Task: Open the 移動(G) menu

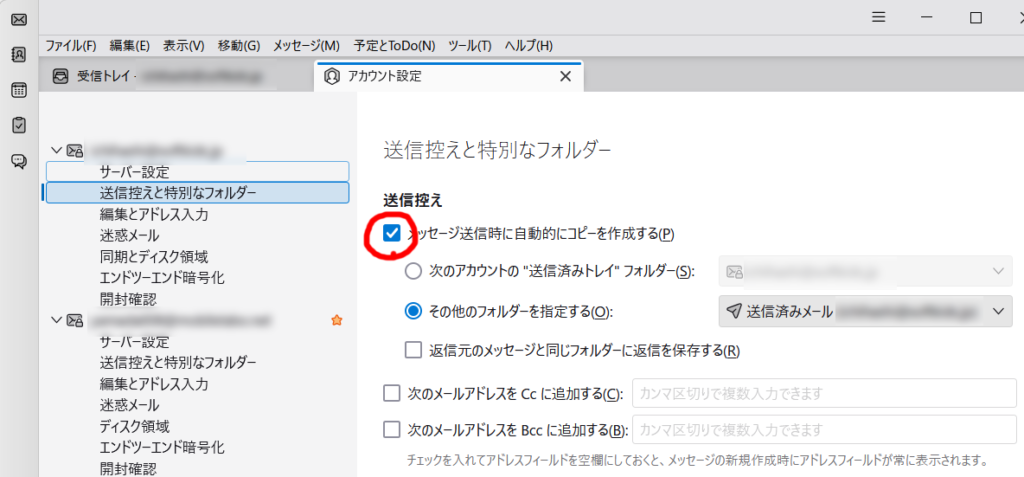Action: [238, 46]
